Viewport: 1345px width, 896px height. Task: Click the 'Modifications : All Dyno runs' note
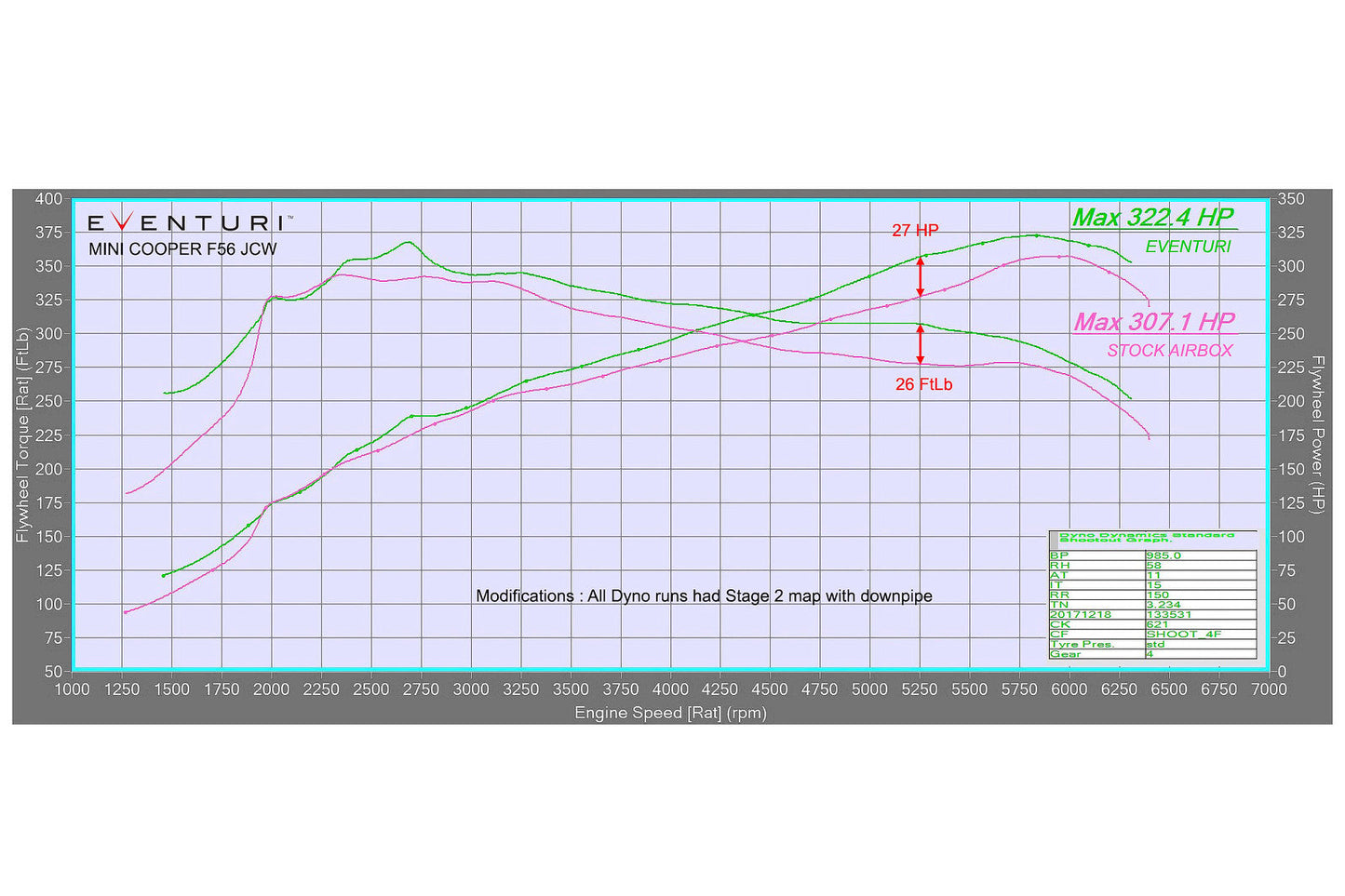pos(704,596)
